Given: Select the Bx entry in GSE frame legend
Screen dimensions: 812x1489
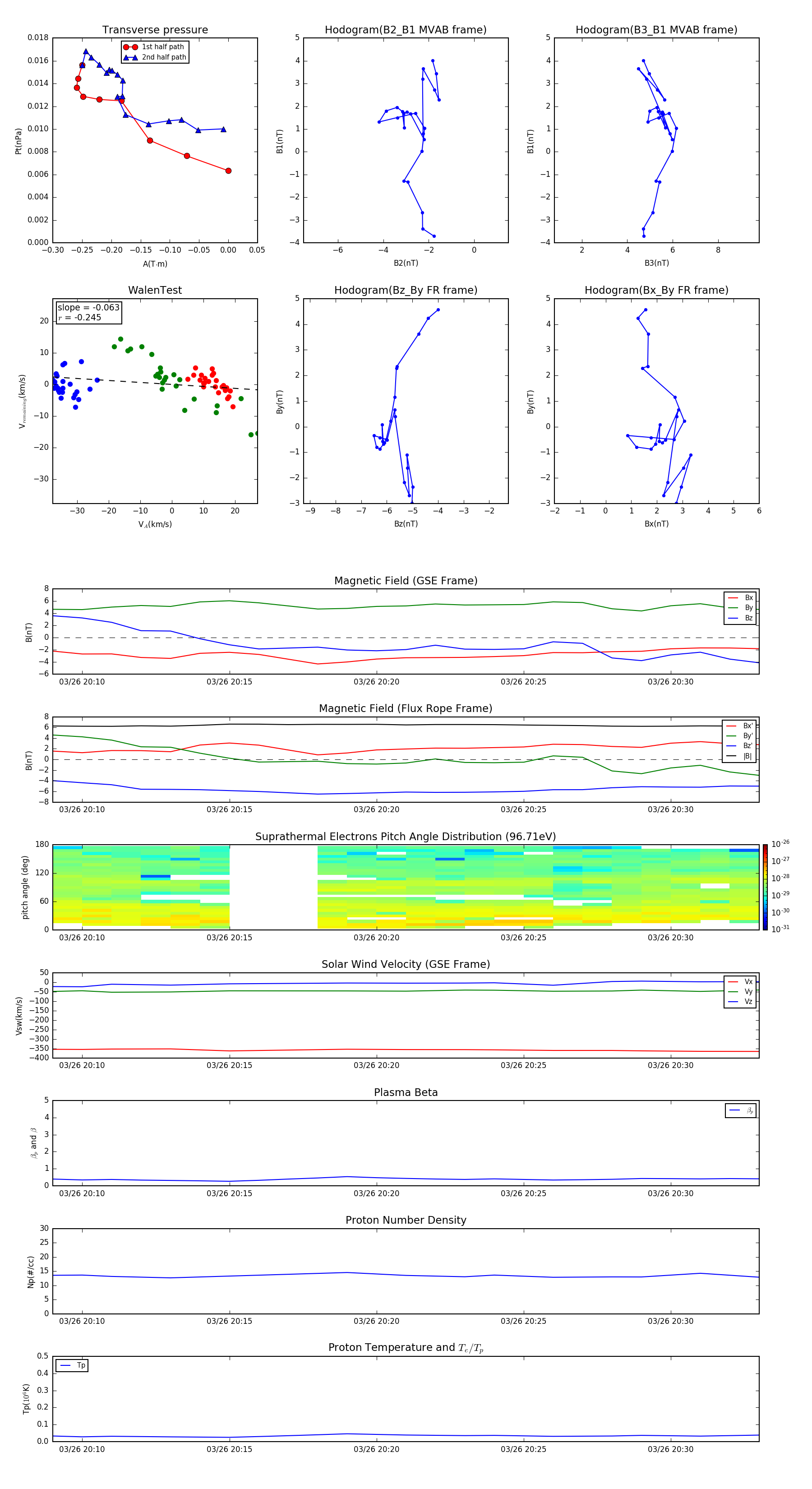Looking at the screenshot, I should tap(740, 598).
